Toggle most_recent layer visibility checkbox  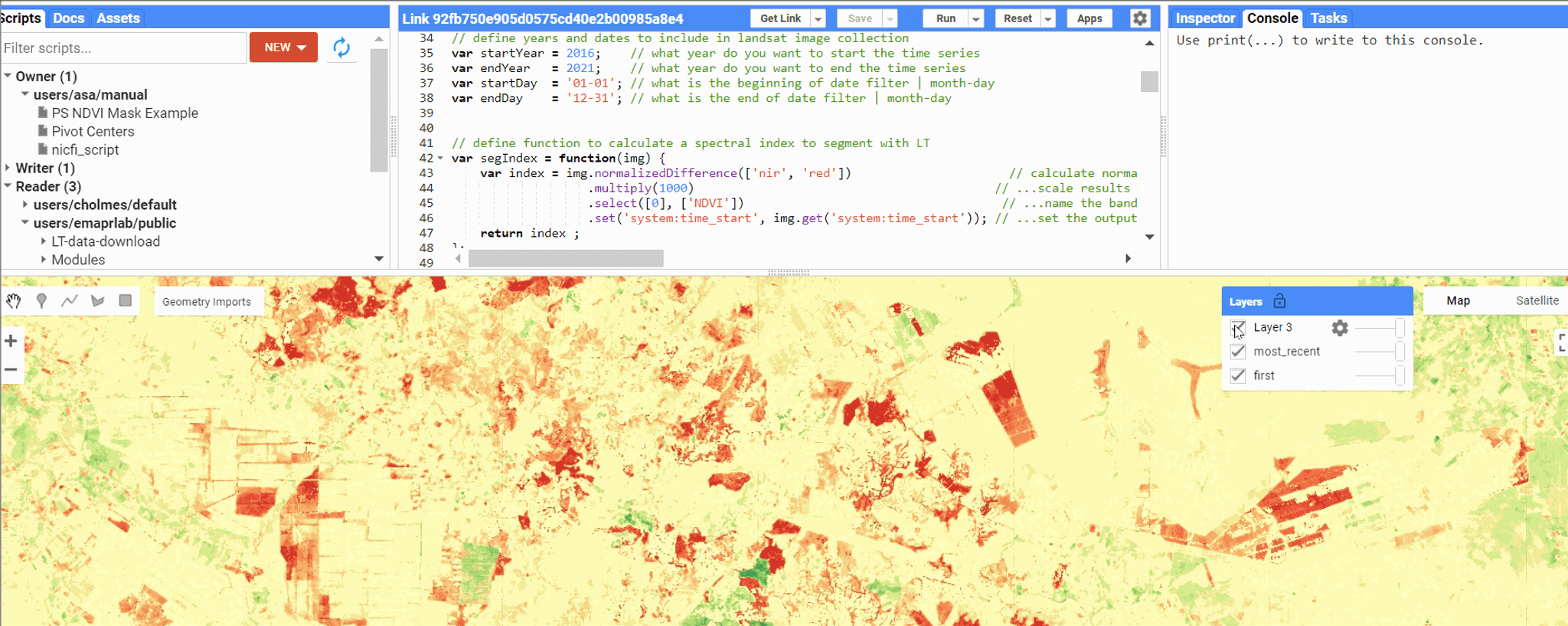(1238, 352)
